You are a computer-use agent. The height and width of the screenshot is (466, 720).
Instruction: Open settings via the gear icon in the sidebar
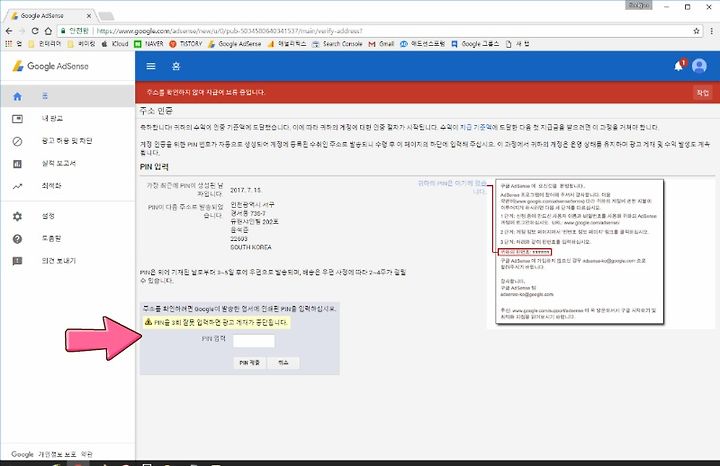17,216
